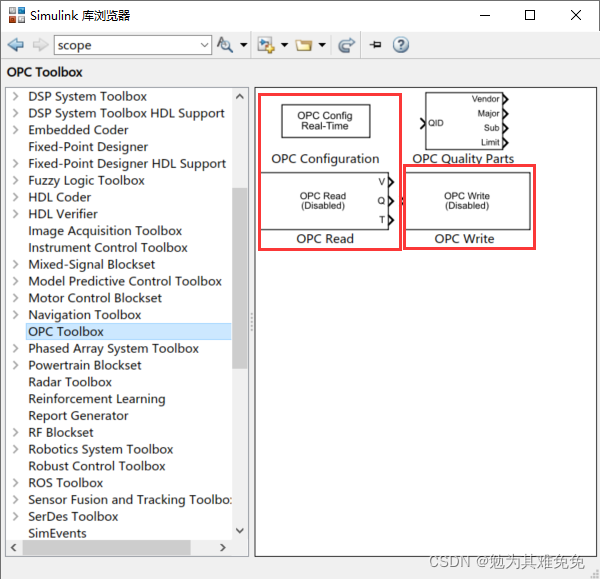Click the Simulink app icon in title bar
This screenshot has height=579, width=600.
click(x=17, y=15)
